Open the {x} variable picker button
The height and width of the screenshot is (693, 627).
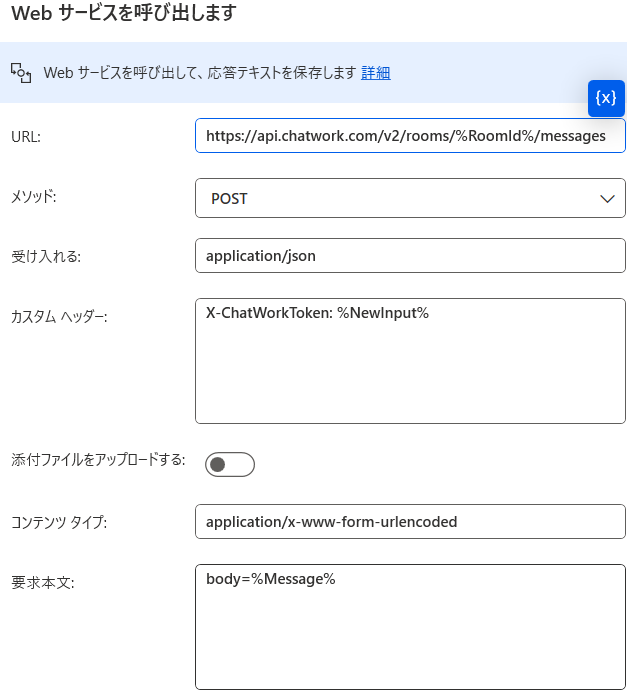coord(606,98)
